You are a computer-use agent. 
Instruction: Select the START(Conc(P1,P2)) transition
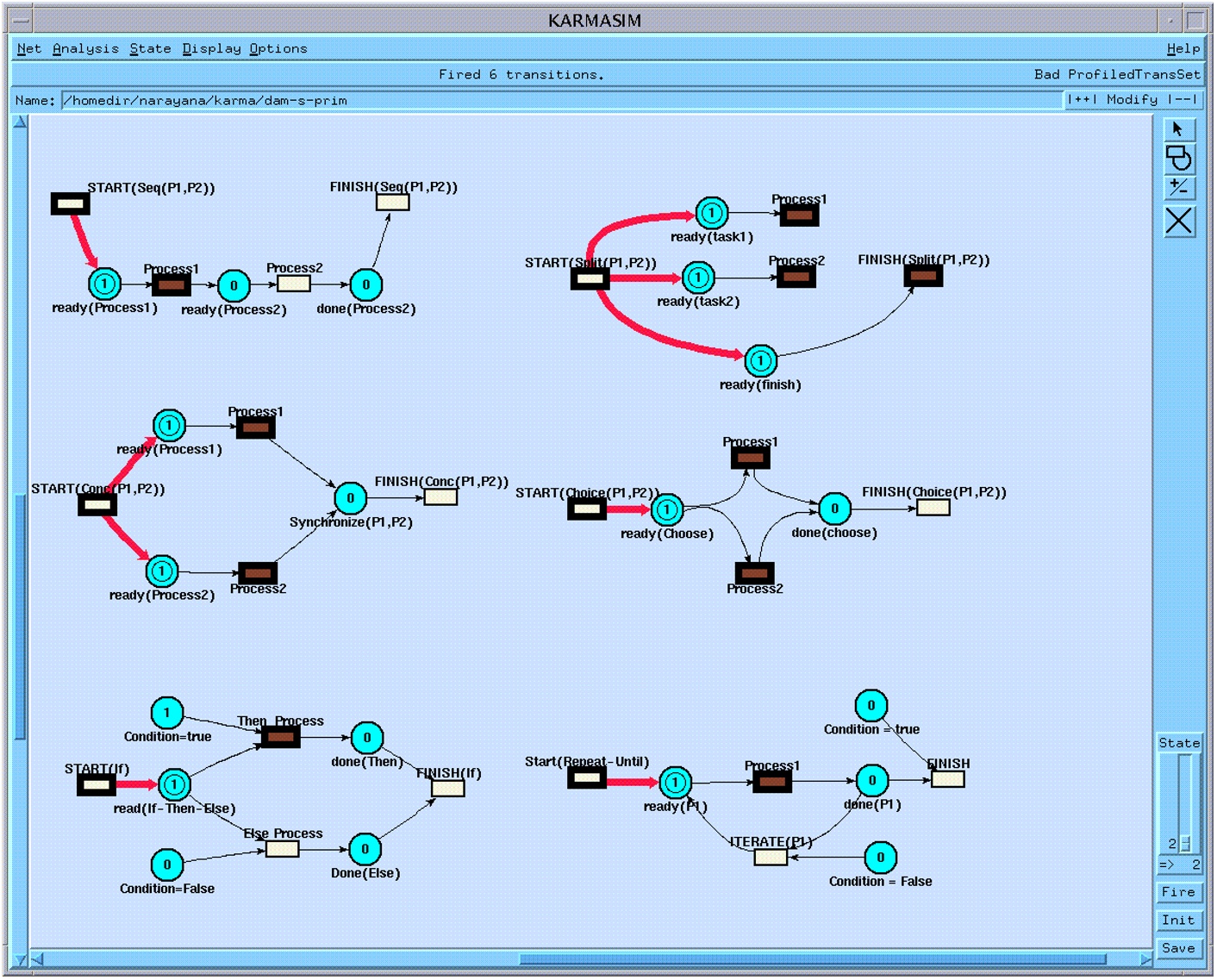click(97, 505)
